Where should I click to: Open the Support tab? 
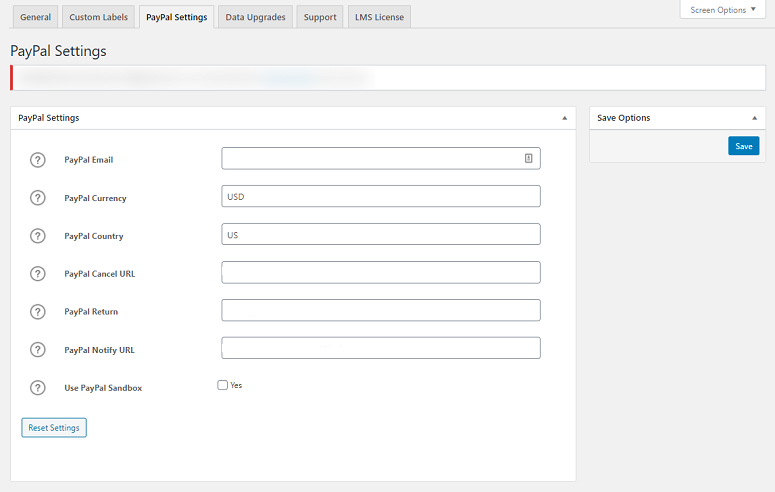pyautogui.click(x=320, y=17)
